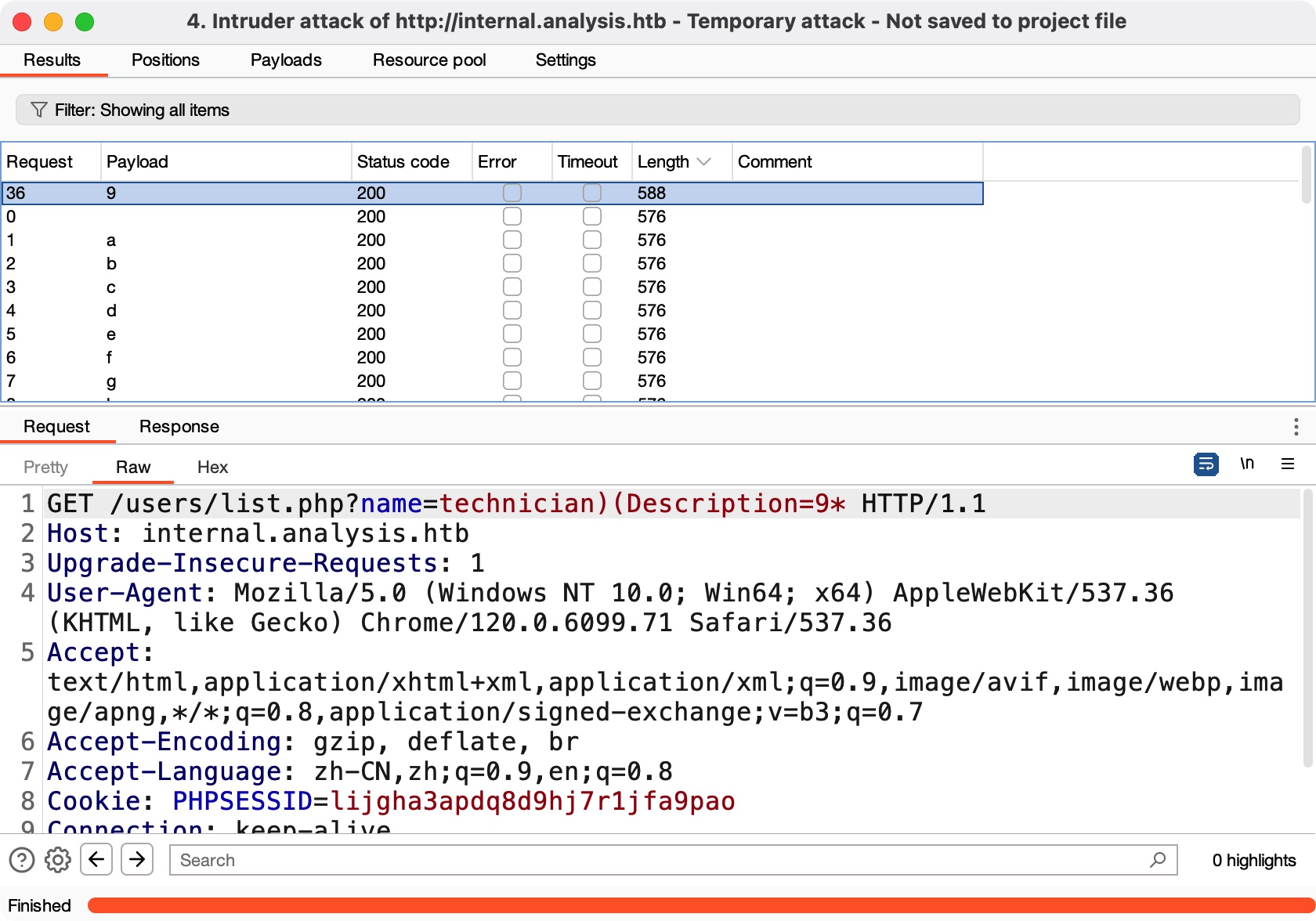
Task: Select result row for request 0
Action: pyautogui.click(x=493, y=216)
